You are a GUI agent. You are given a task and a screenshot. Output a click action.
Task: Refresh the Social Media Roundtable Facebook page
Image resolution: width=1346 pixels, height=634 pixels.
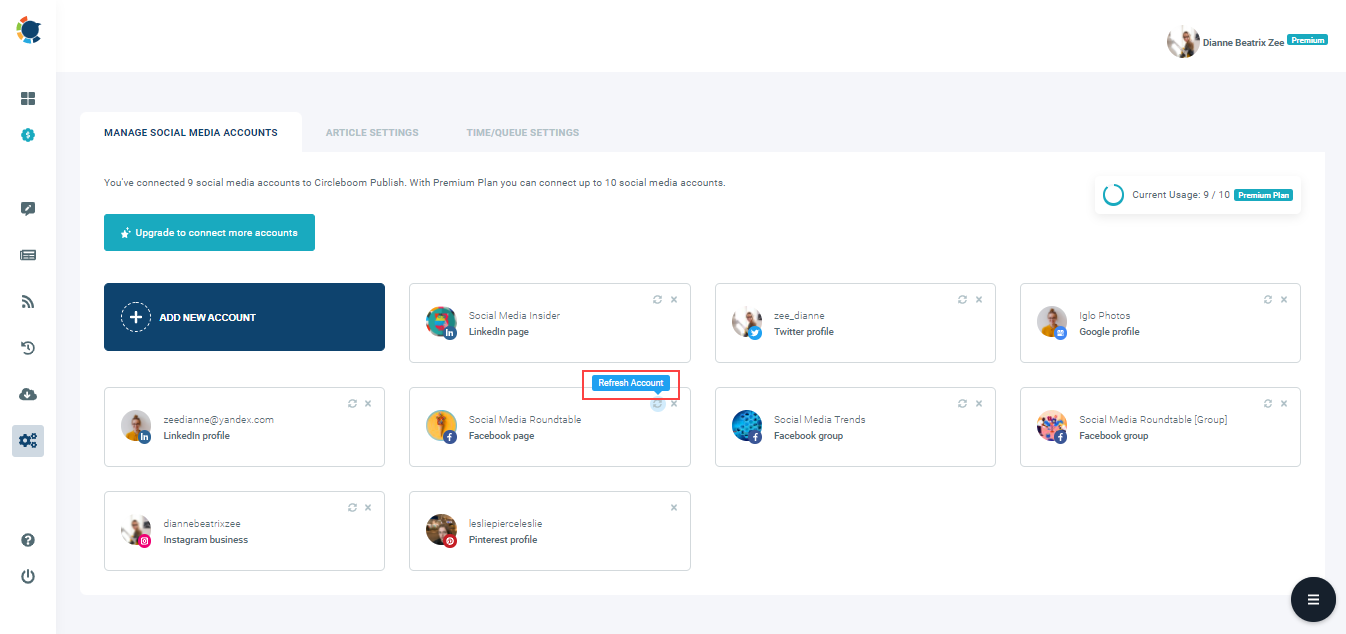click(657, 403)
